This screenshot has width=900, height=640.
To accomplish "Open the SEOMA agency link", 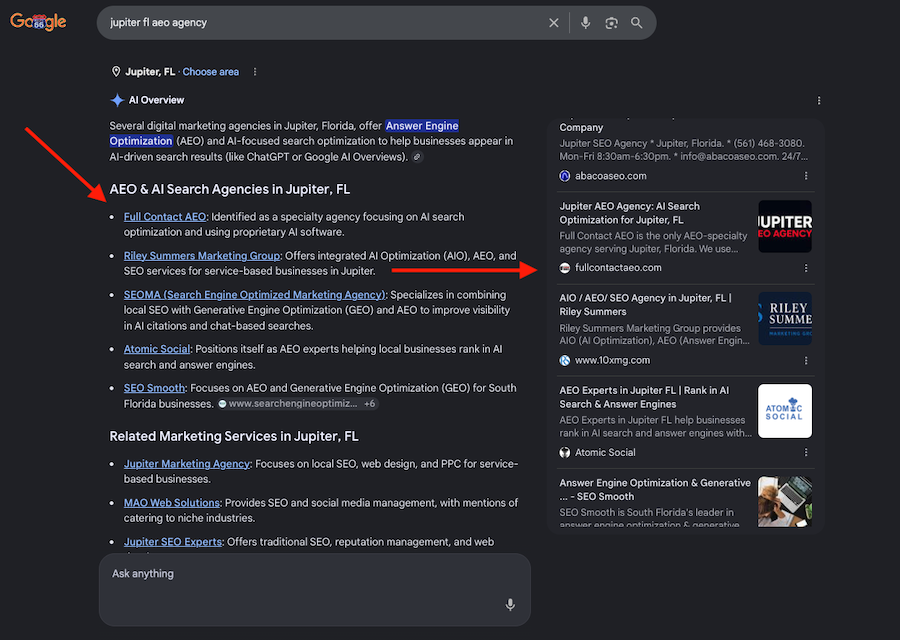I will [x=254, y=295].
